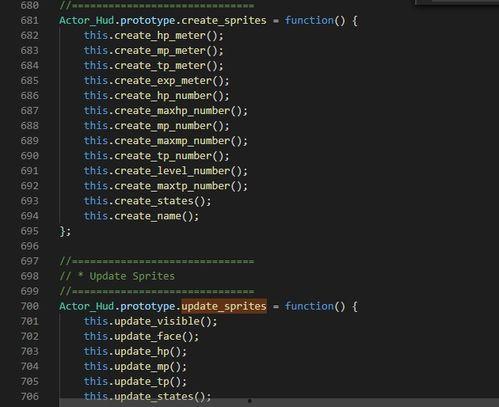The height and width of the screenshot is (407, 499).
Task: Click the highlighted update_sprites identifier
Action: point(224,306)
